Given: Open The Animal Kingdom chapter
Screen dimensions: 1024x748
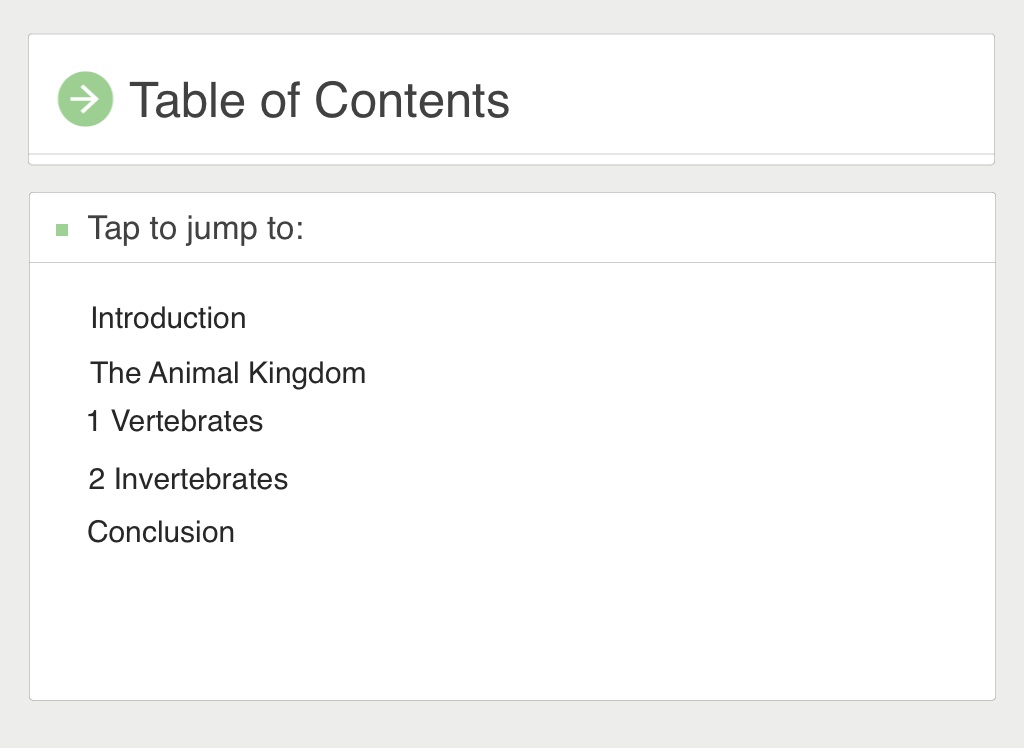Looking at the screenshot, I should 228,373.
